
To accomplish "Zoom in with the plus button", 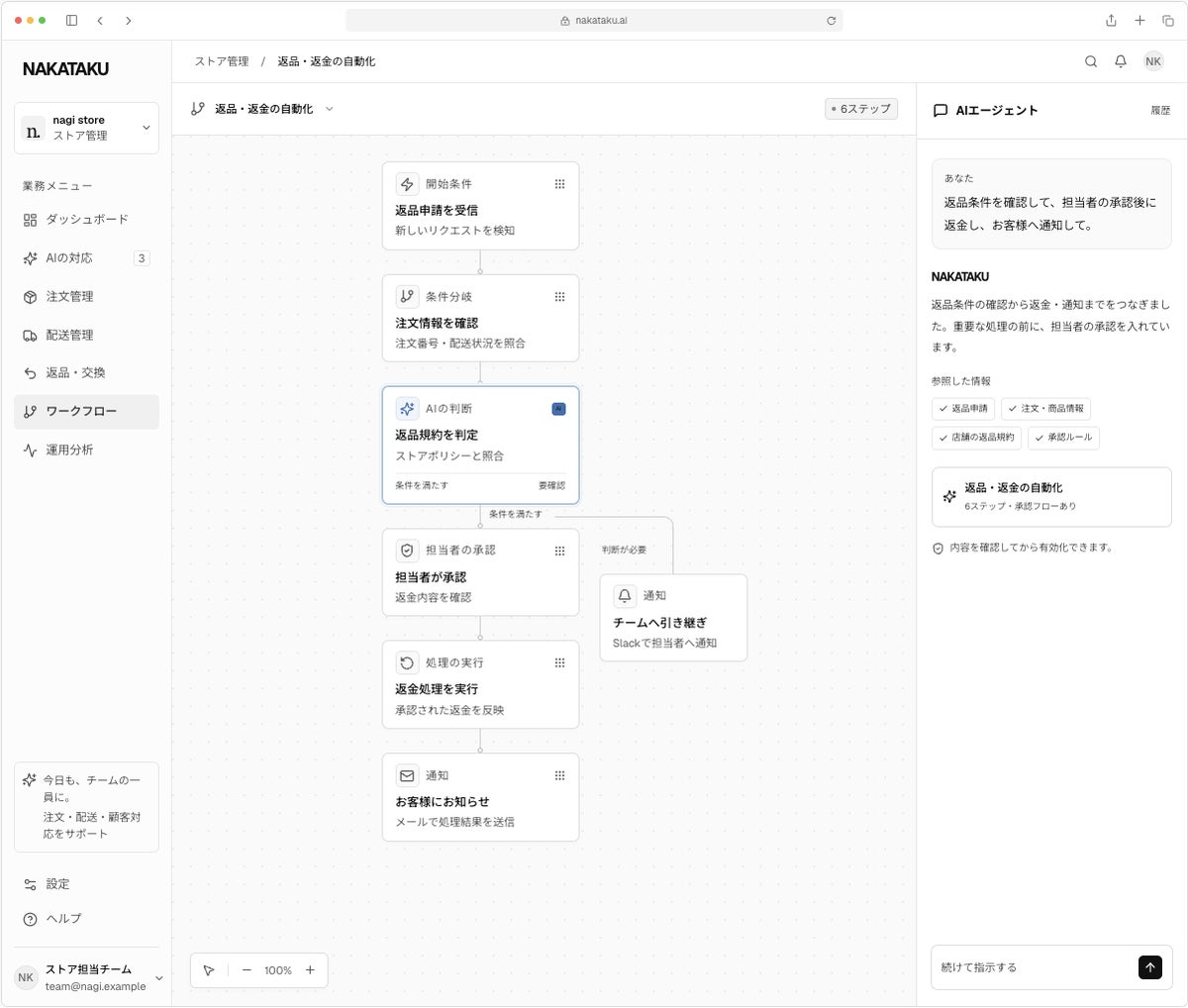I will click(310, 970).
